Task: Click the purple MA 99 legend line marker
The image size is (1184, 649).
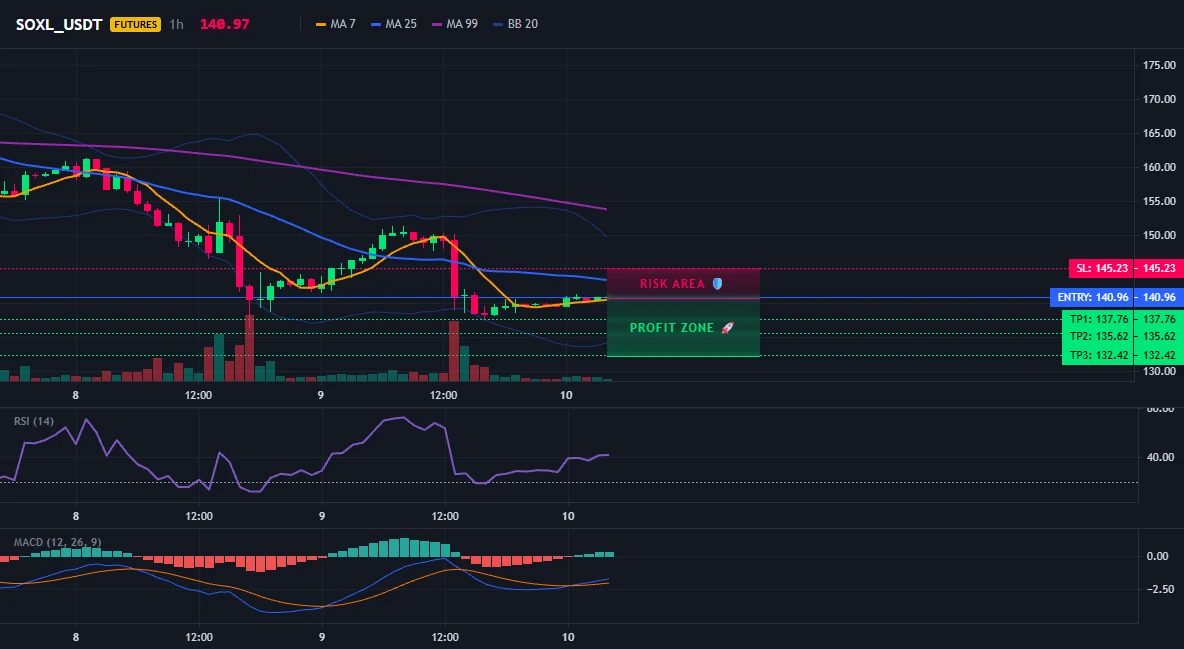Action: coord(437,24)
